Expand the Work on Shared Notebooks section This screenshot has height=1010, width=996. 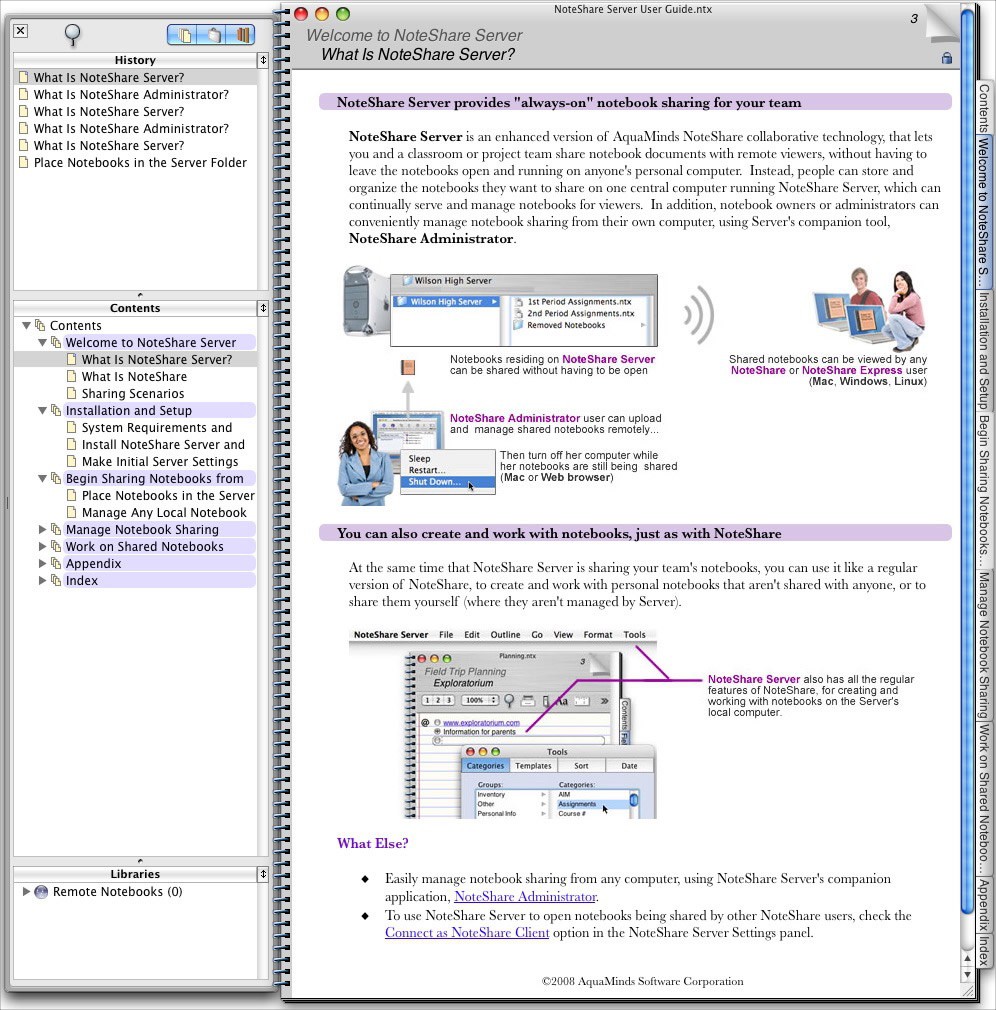click(43, 546)
